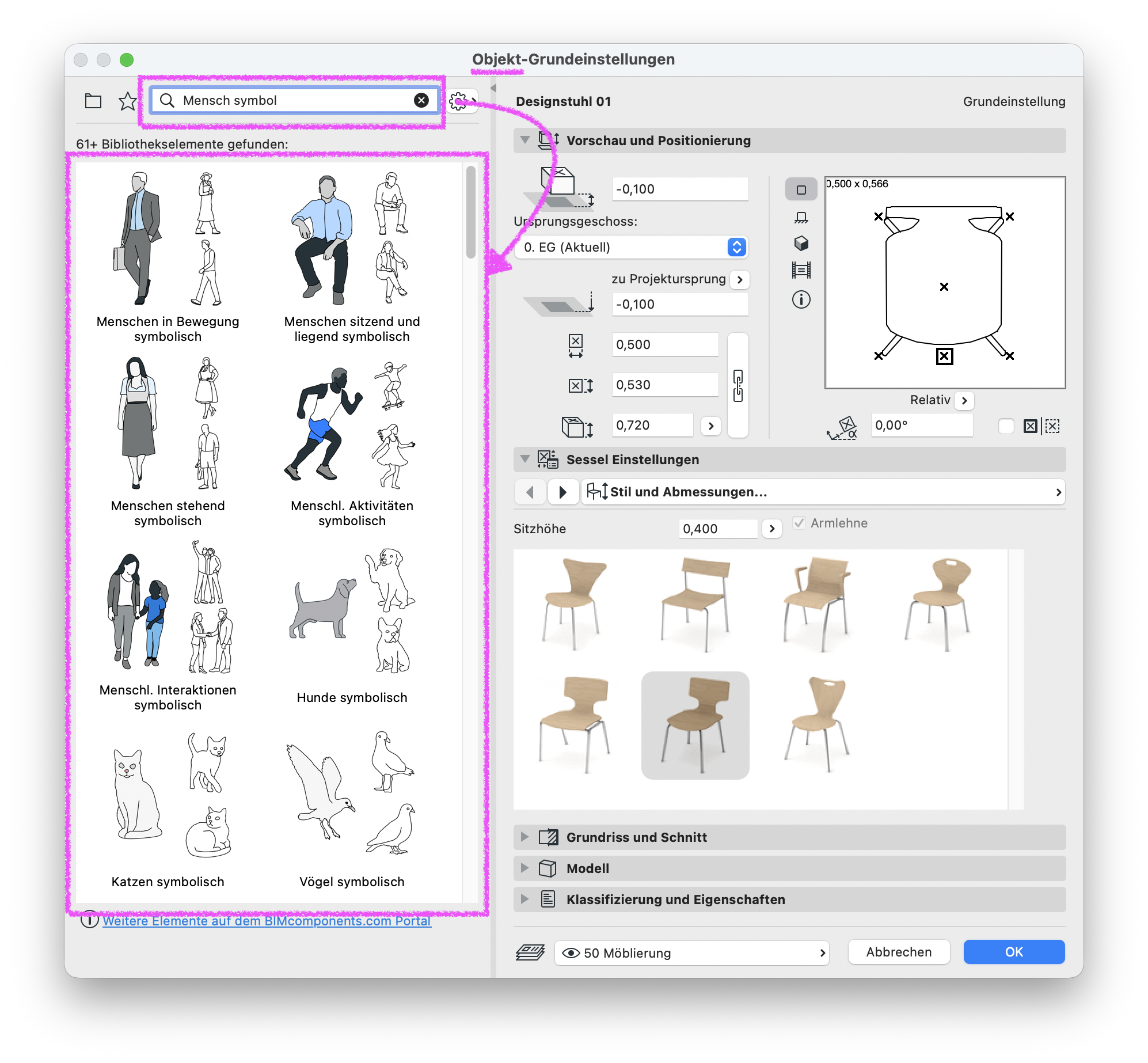Choose the first chair style in bottom row
Image resolution: width=1148 pixels, height=1063 pixels.
[575, 725]
